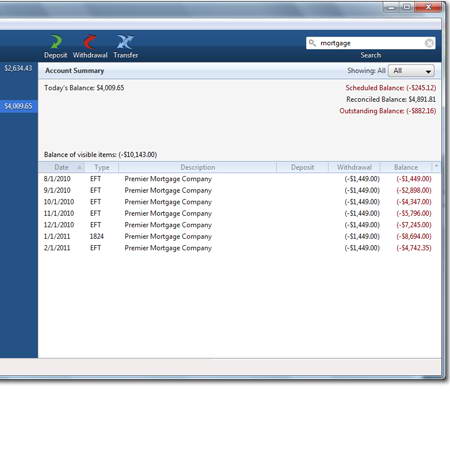Click the column chooser arrow after Balance
This screenshot has height=450, width=450.
click(436, 166)
